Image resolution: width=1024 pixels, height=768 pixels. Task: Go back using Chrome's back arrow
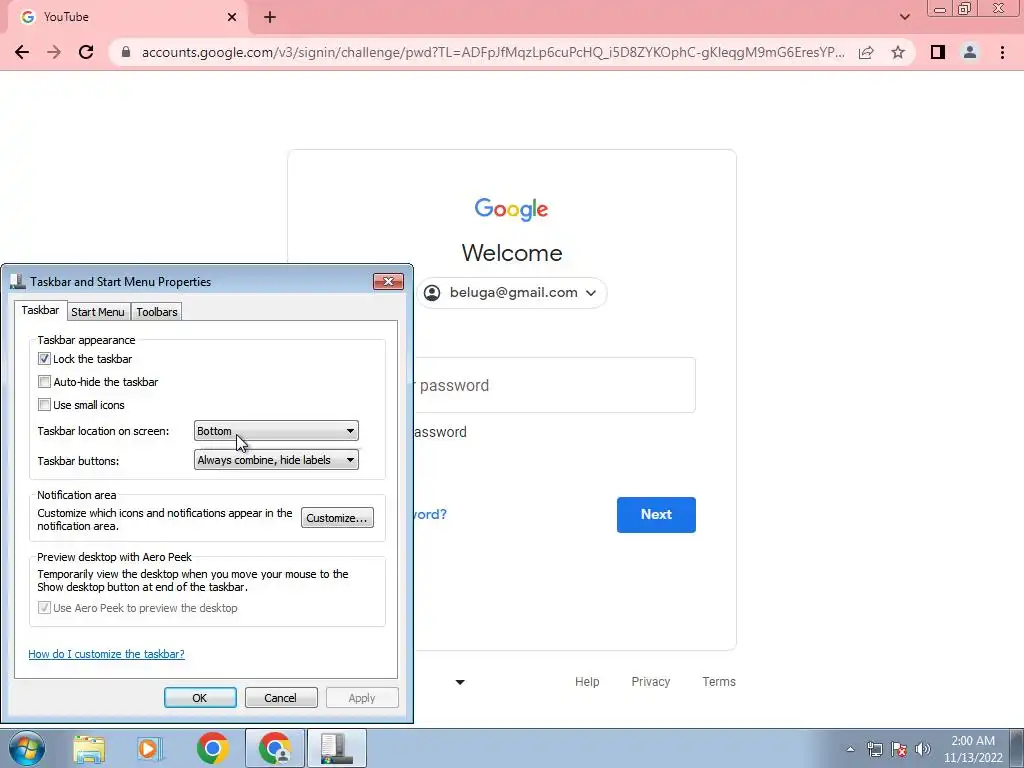[22, 52]
